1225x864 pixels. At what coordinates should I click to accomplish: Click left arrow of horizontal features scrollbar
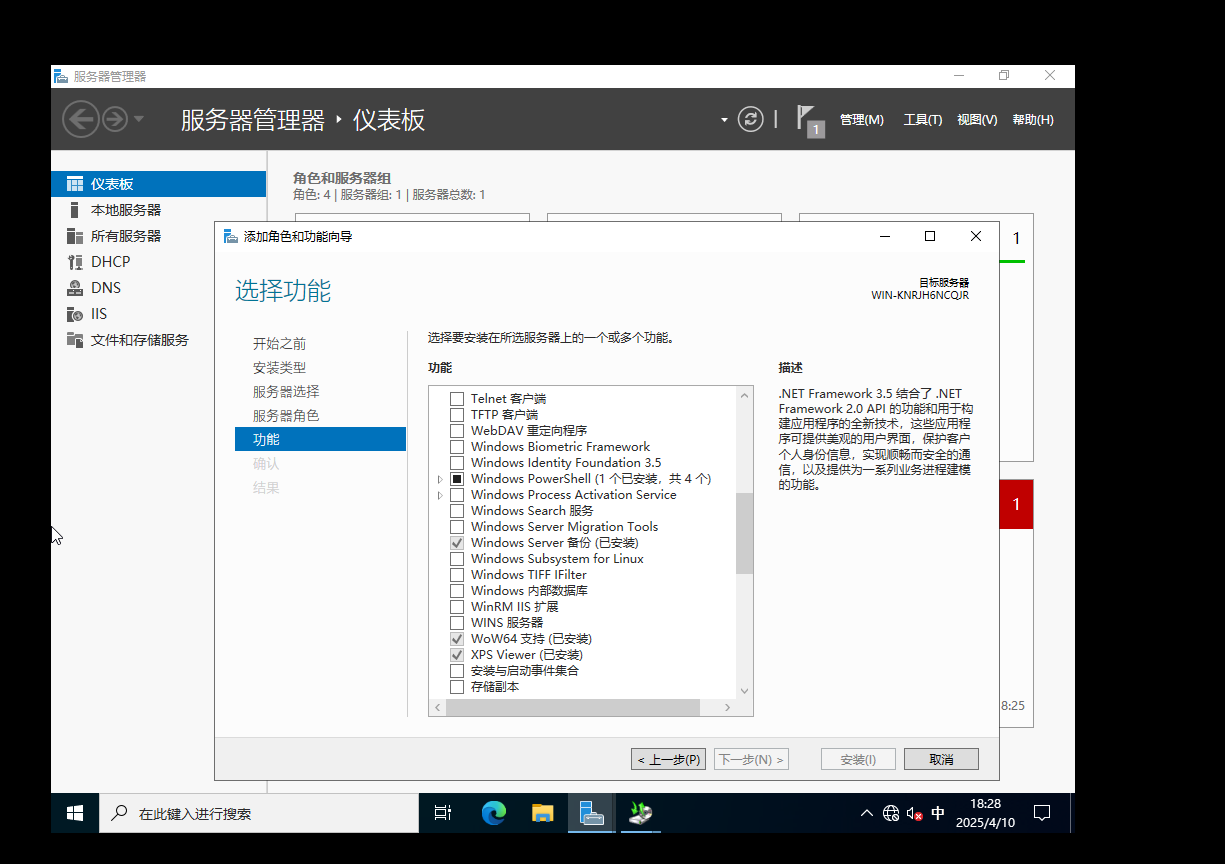437,708
